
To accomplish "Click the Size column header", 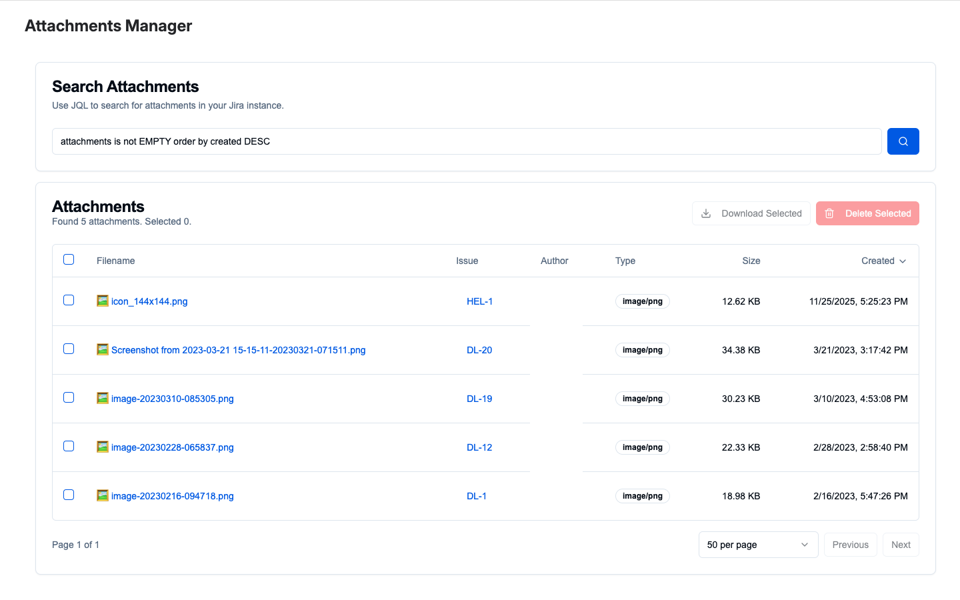I will [750, 261].
